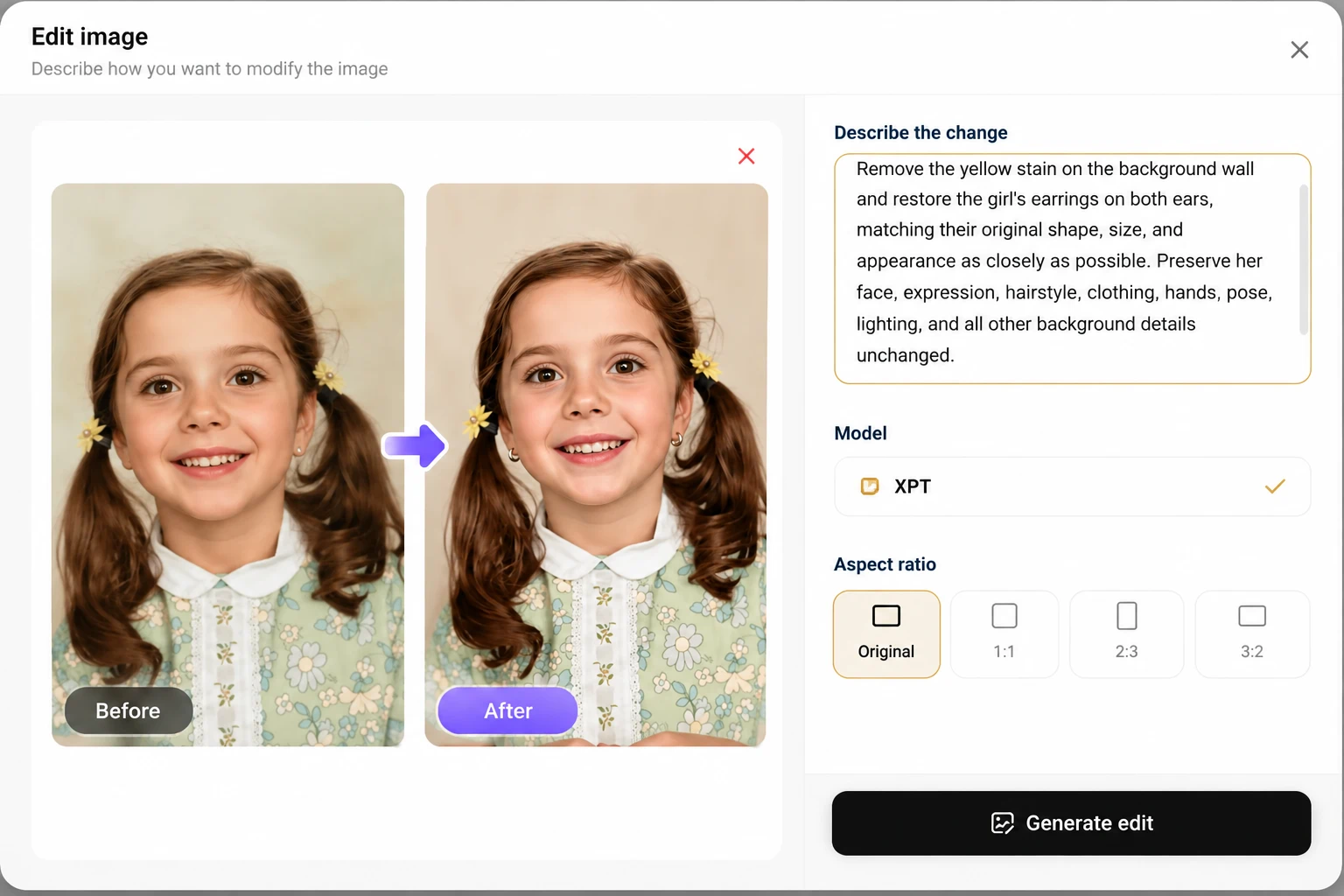Focus the Describe the change text box

tap(1072, 269)
